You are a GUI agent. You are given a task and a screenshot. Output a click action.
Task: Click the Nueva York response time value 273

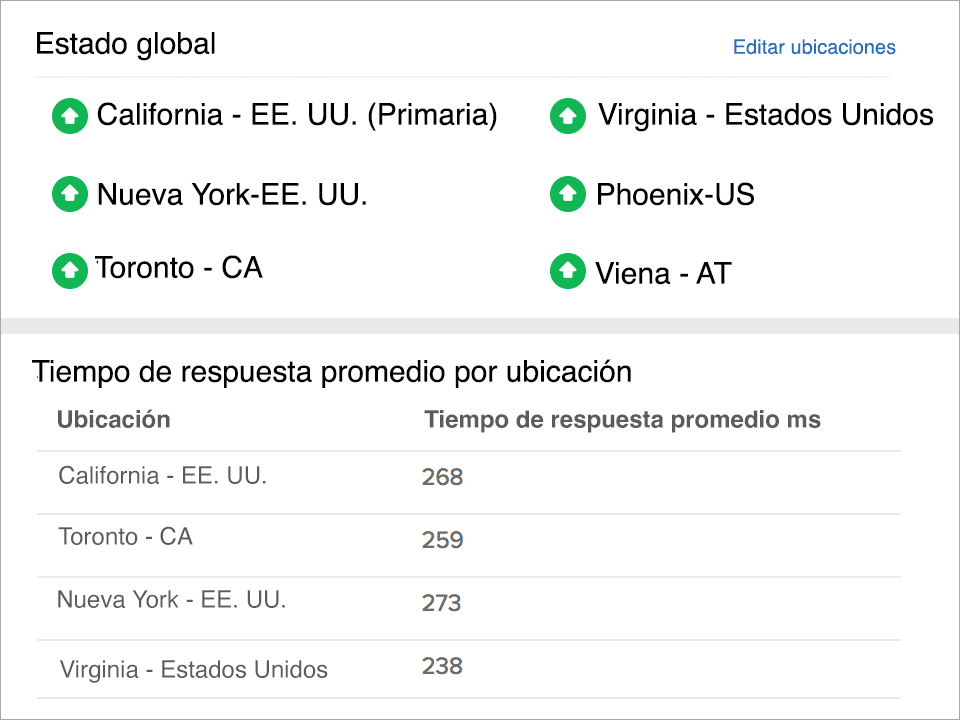click(442, 604)
